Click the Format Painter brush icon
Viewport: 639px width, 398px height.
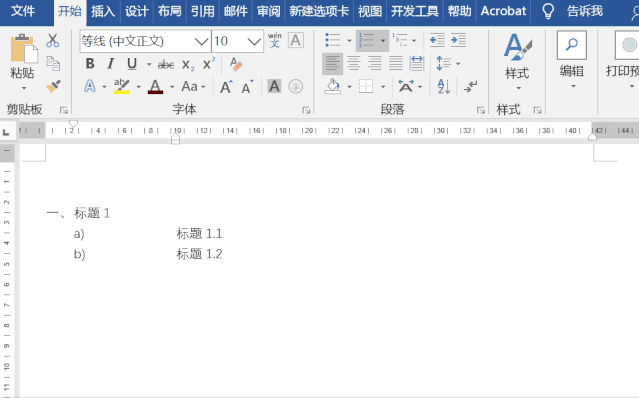point(53,86)
